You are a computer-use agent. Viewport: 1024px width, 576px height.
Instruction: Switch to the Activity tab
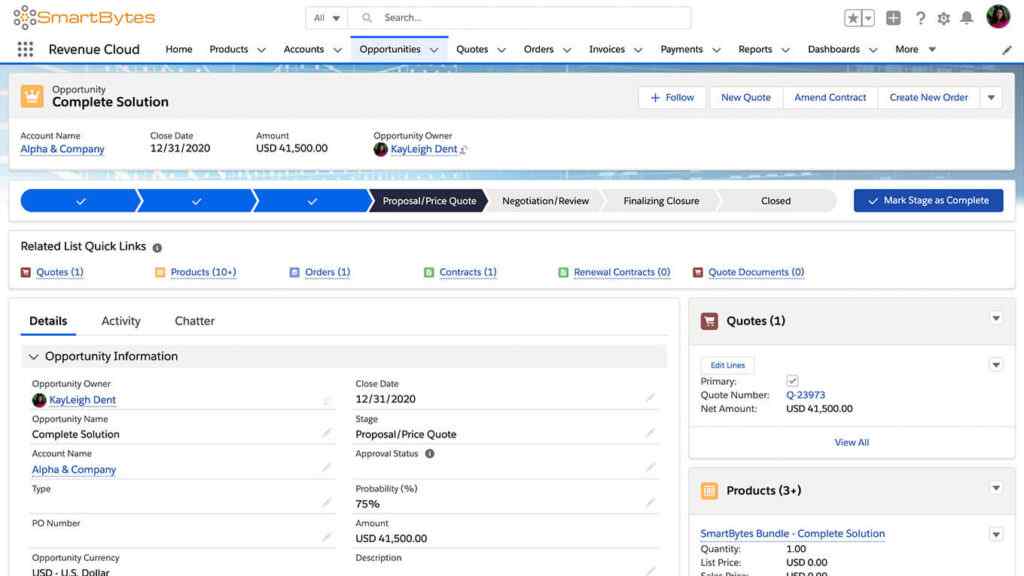click(x=121, y=321)
